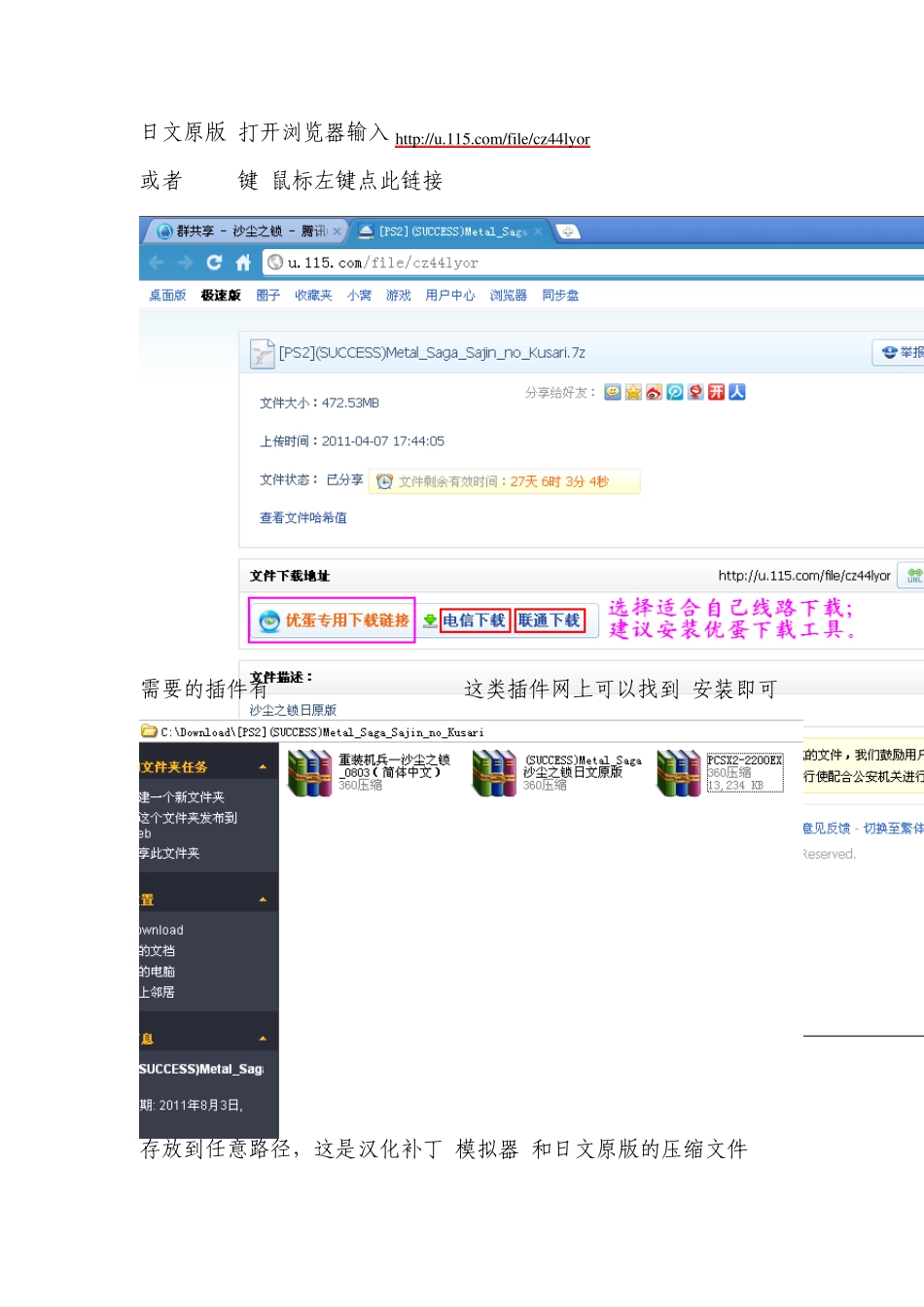Viewport: 924px width, 1307px height.
Task: Open the 同步盘 menu item
Action: [560, 296]
